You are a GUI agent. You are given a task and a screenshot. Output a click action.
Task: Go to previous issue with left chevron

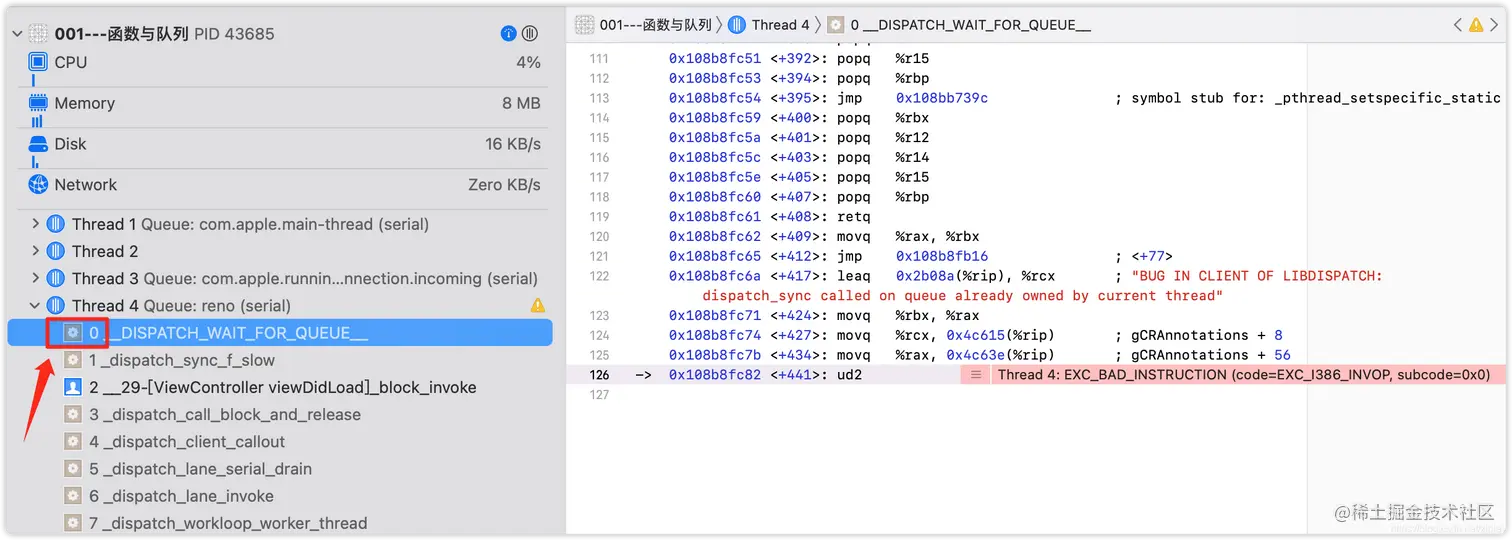tap(1457, 25)
